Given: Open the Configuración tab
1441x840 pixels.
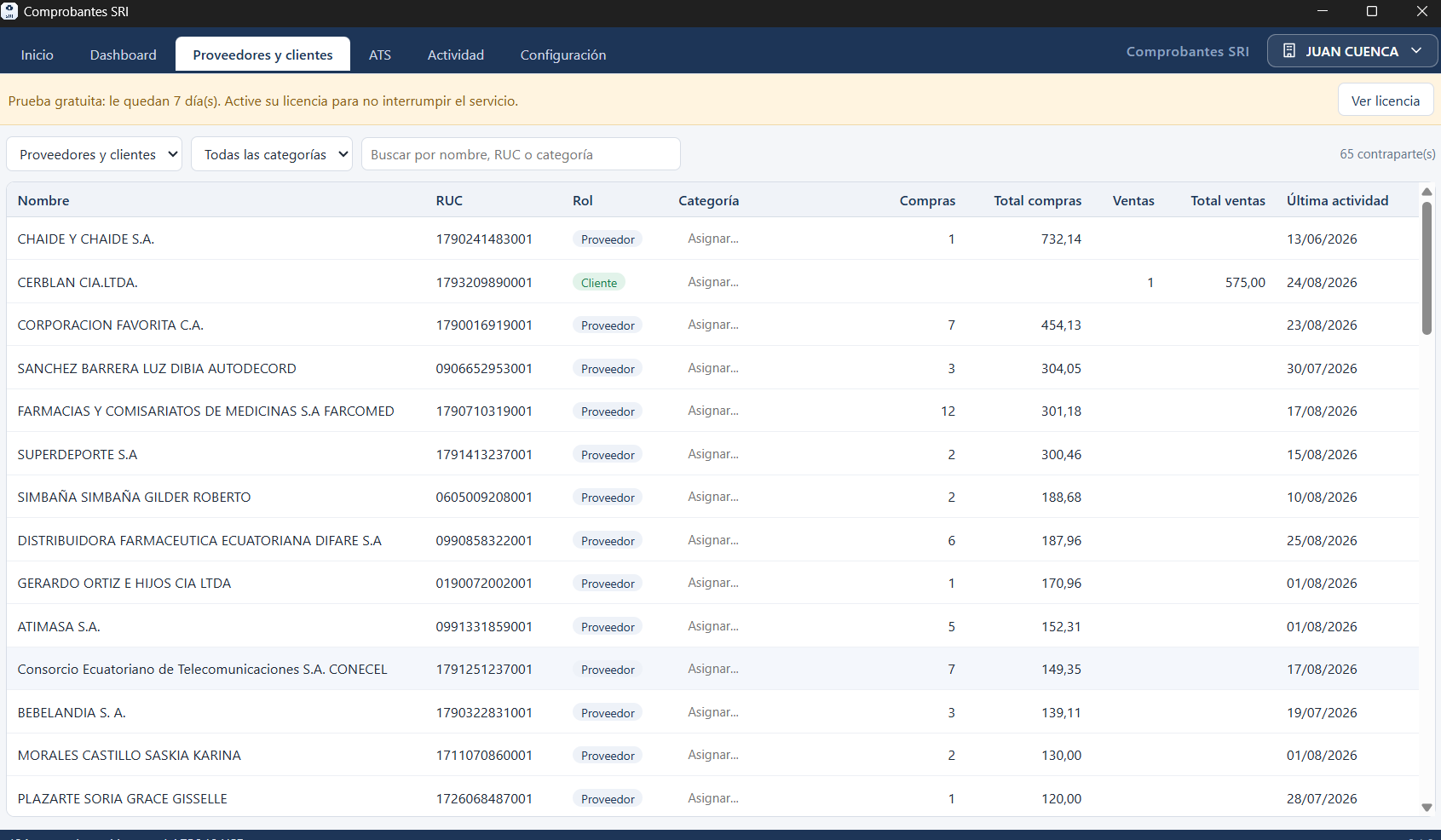Looking at the screenshot, I should (x=563, y=55).
